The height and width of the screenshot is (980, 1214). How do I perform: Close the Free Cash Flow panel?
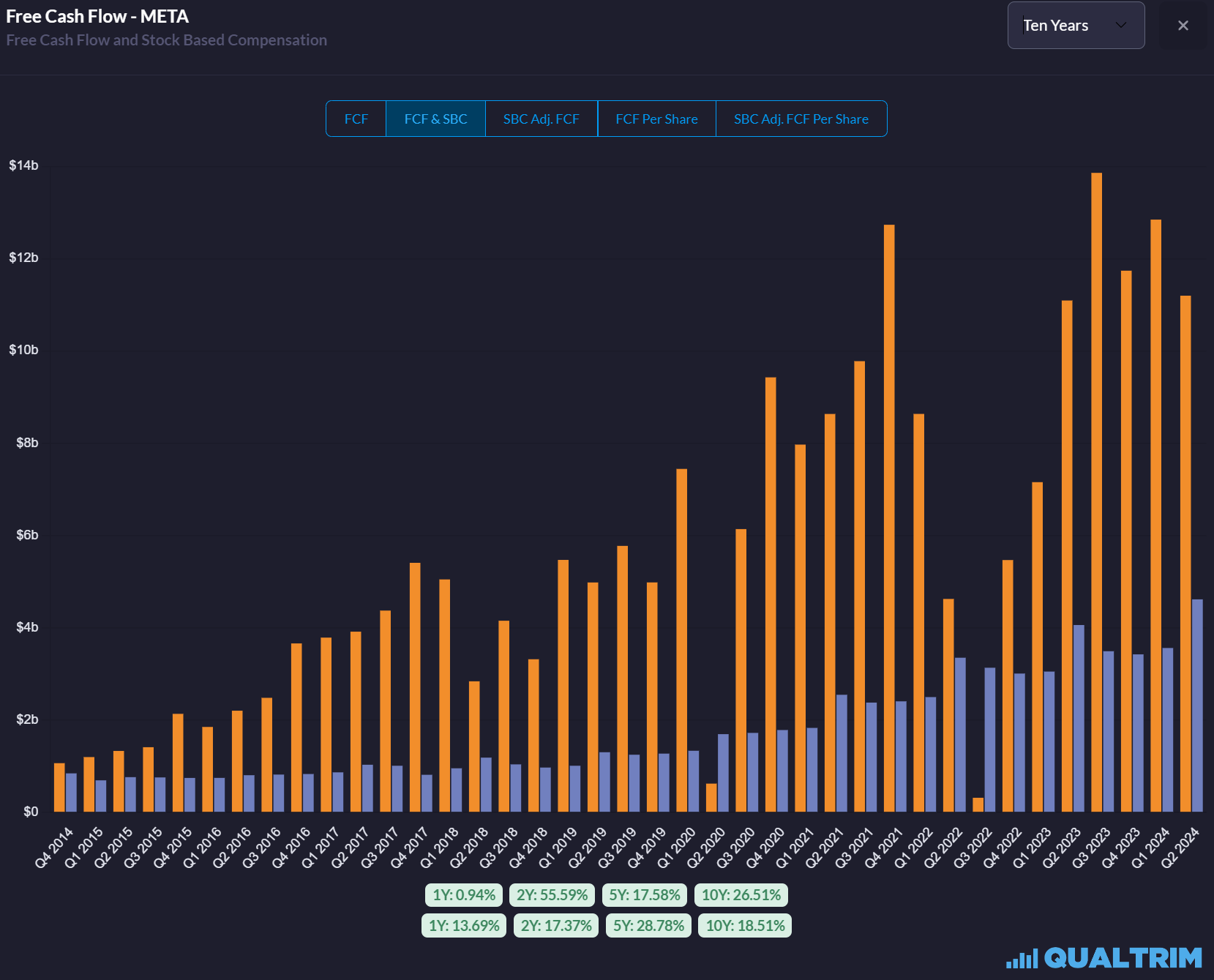coord(1183,26)
